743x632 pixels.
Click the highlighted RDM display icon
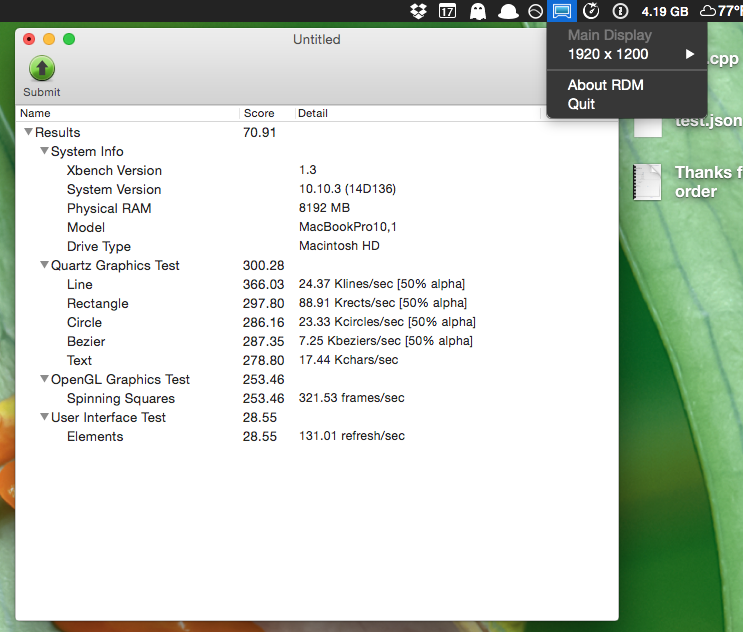(562, 11)
